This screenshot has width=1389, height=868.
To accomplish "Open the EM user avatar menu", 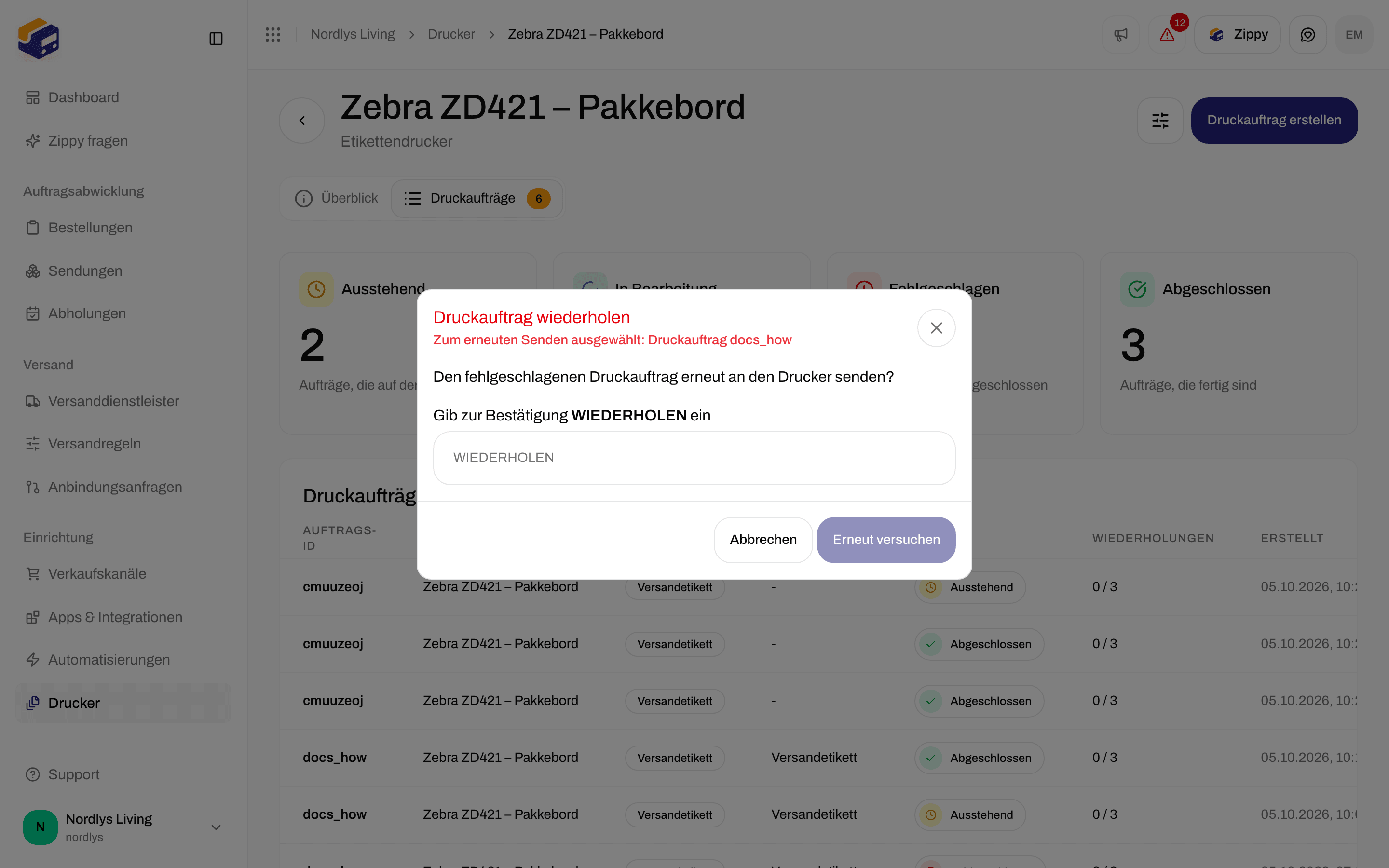I will [1354, 34].
